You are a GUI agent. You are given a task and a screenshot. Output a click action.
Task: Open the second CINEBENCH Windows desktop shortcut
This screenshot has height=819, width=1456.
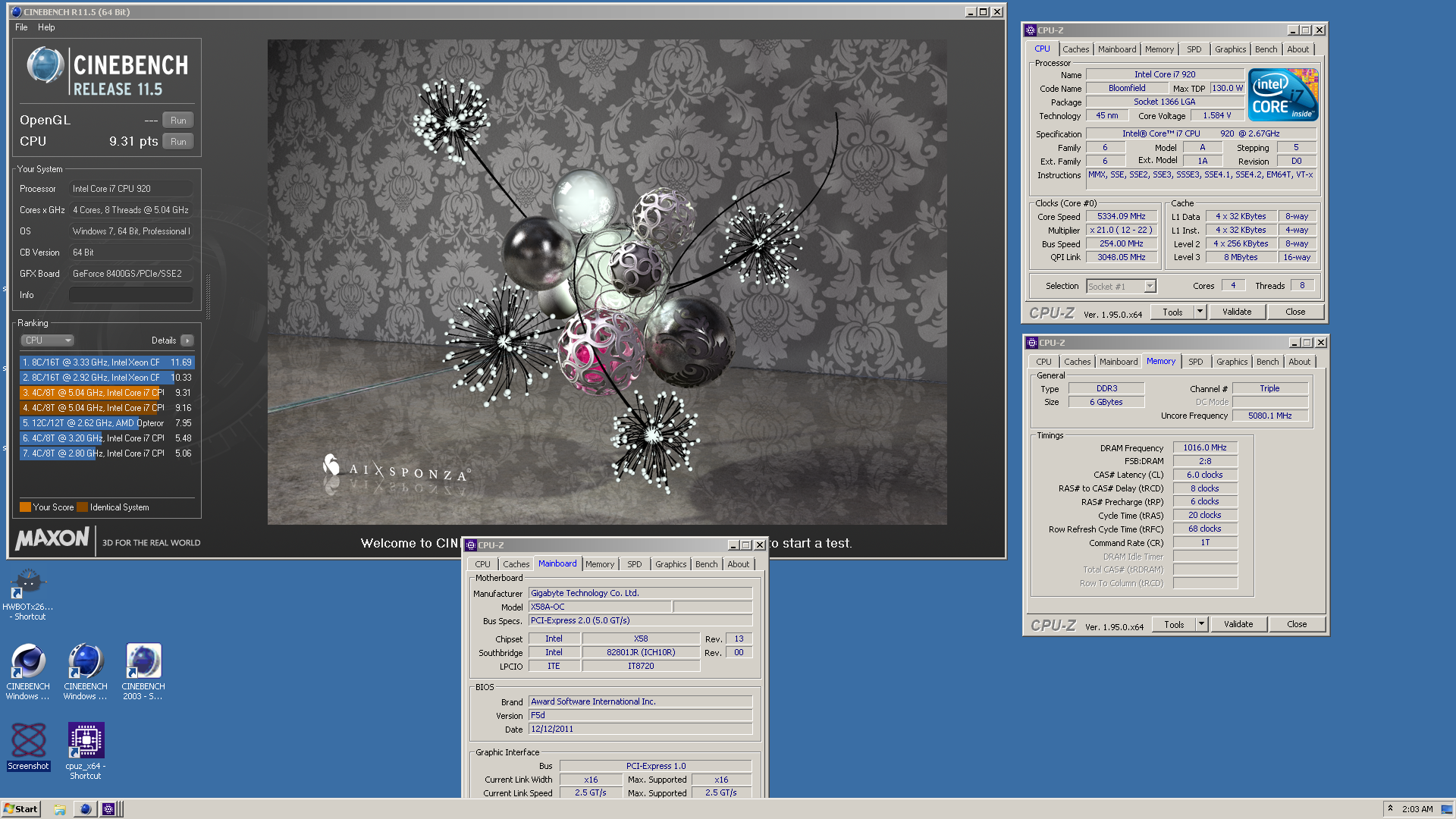(x=85, y=672)
